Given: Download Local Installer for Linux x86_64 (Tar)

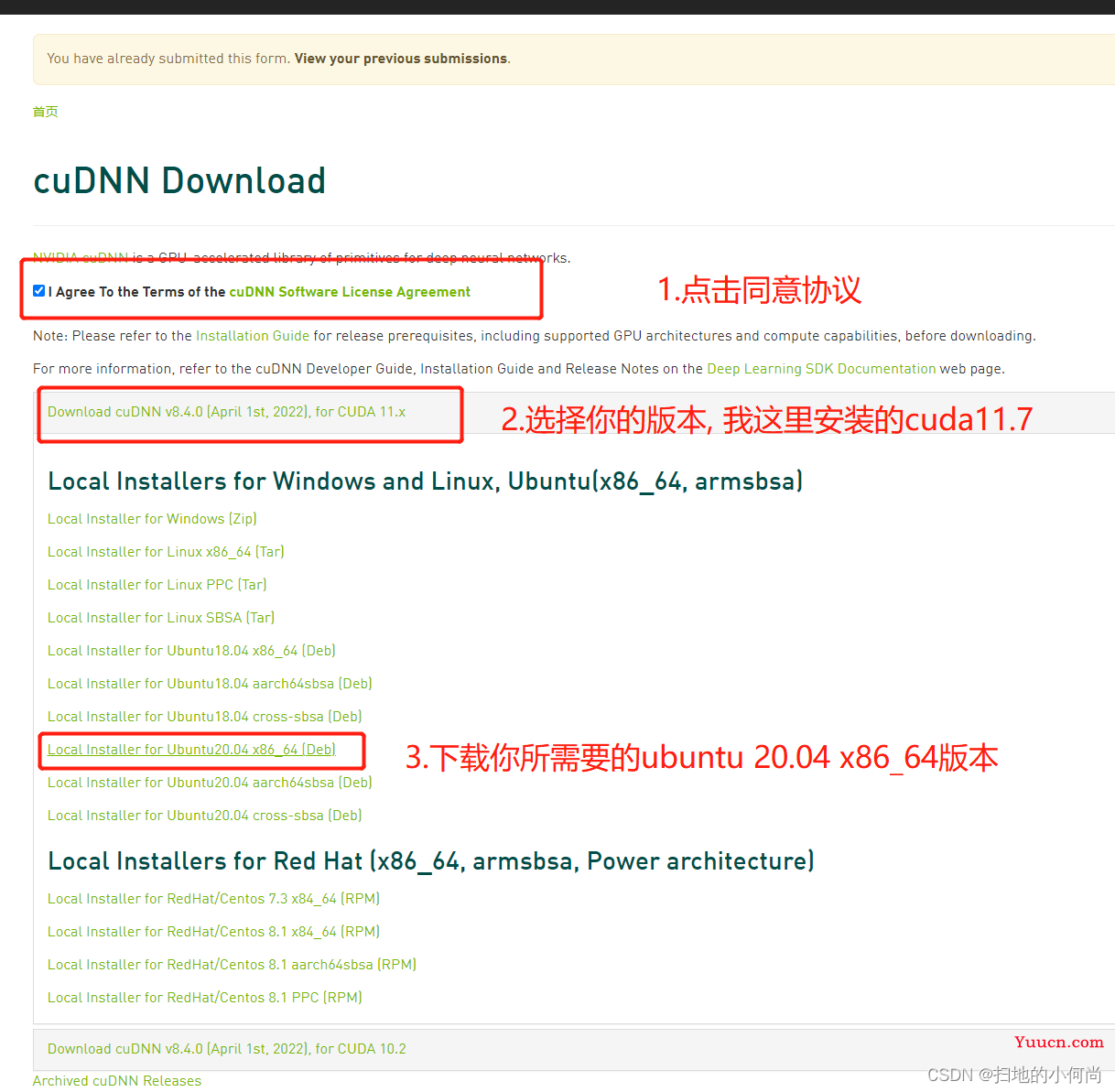Looking at the screenshot, I should click(166, 552).
